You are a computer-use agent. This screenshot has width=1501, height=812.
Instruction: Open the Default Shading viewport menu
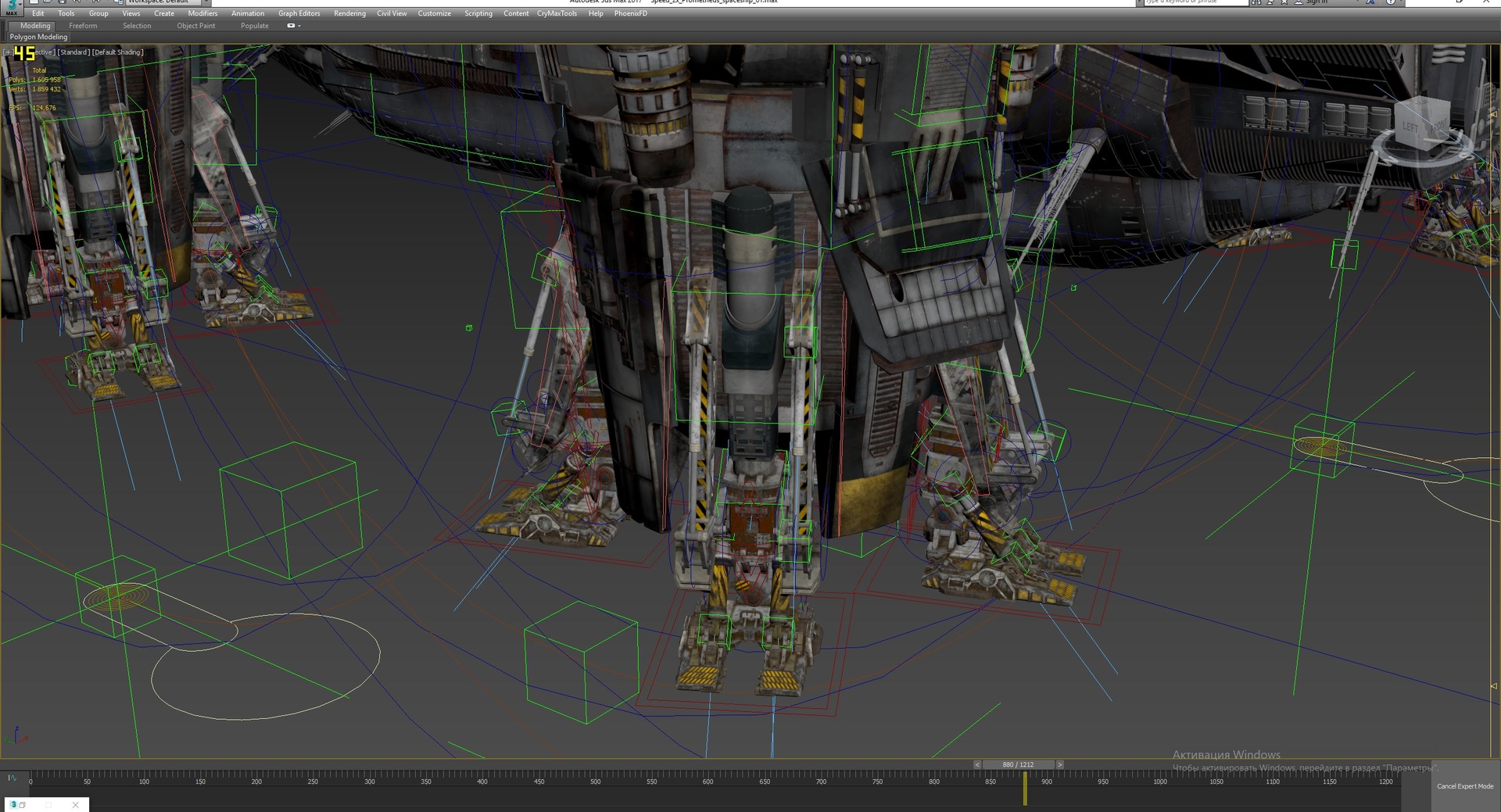(x=117, y=52)
